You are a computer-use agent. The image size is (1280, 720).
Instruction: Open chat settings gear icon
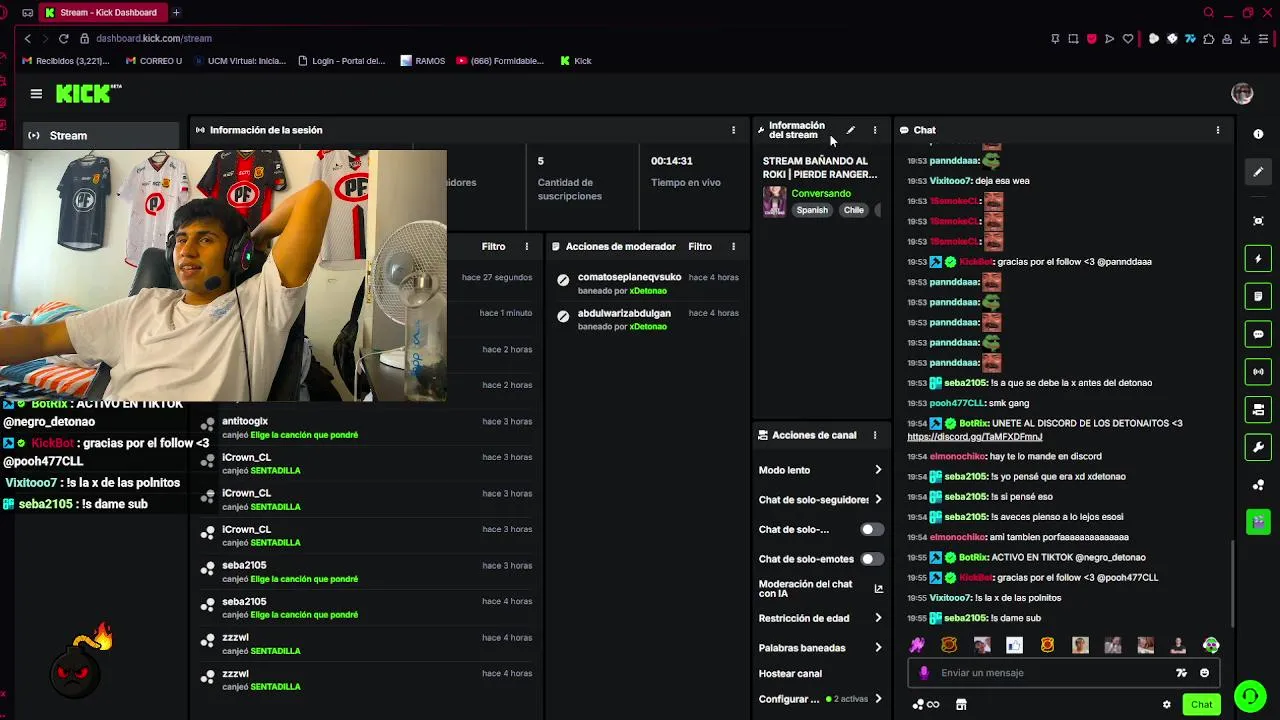1166,704
